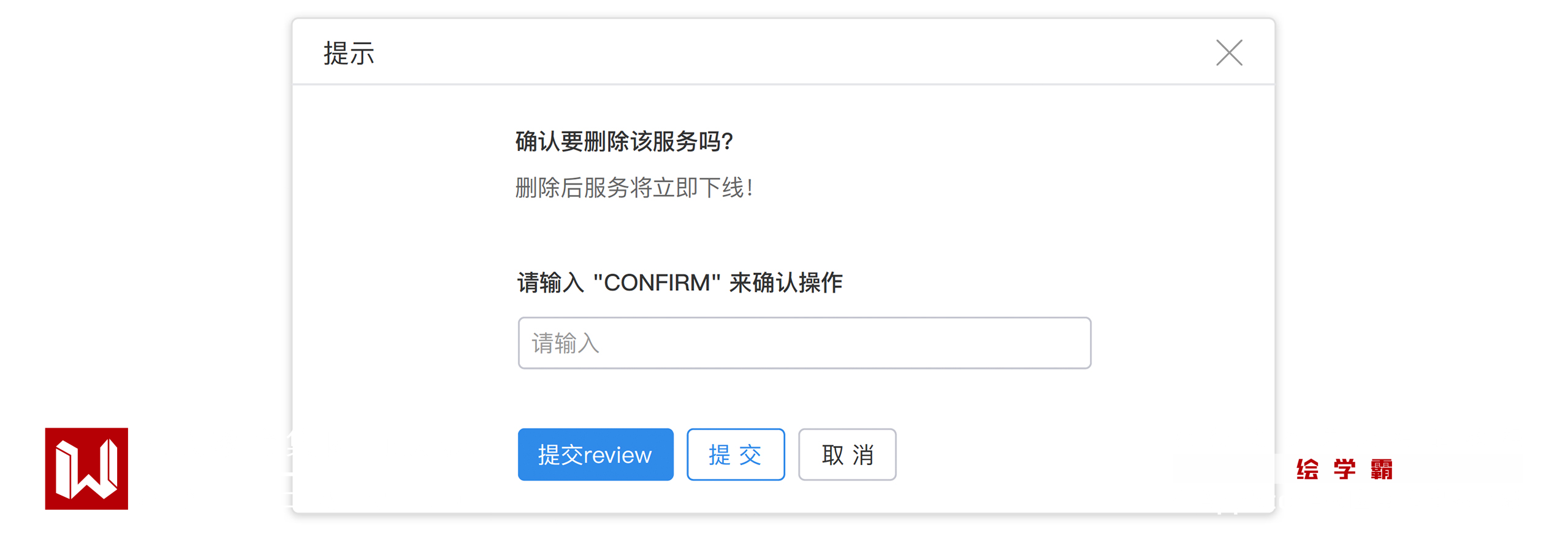Screen dimensions: 1568x541
Task: Place the cursor in the CONFIRM input box
Action: point(804,343)
